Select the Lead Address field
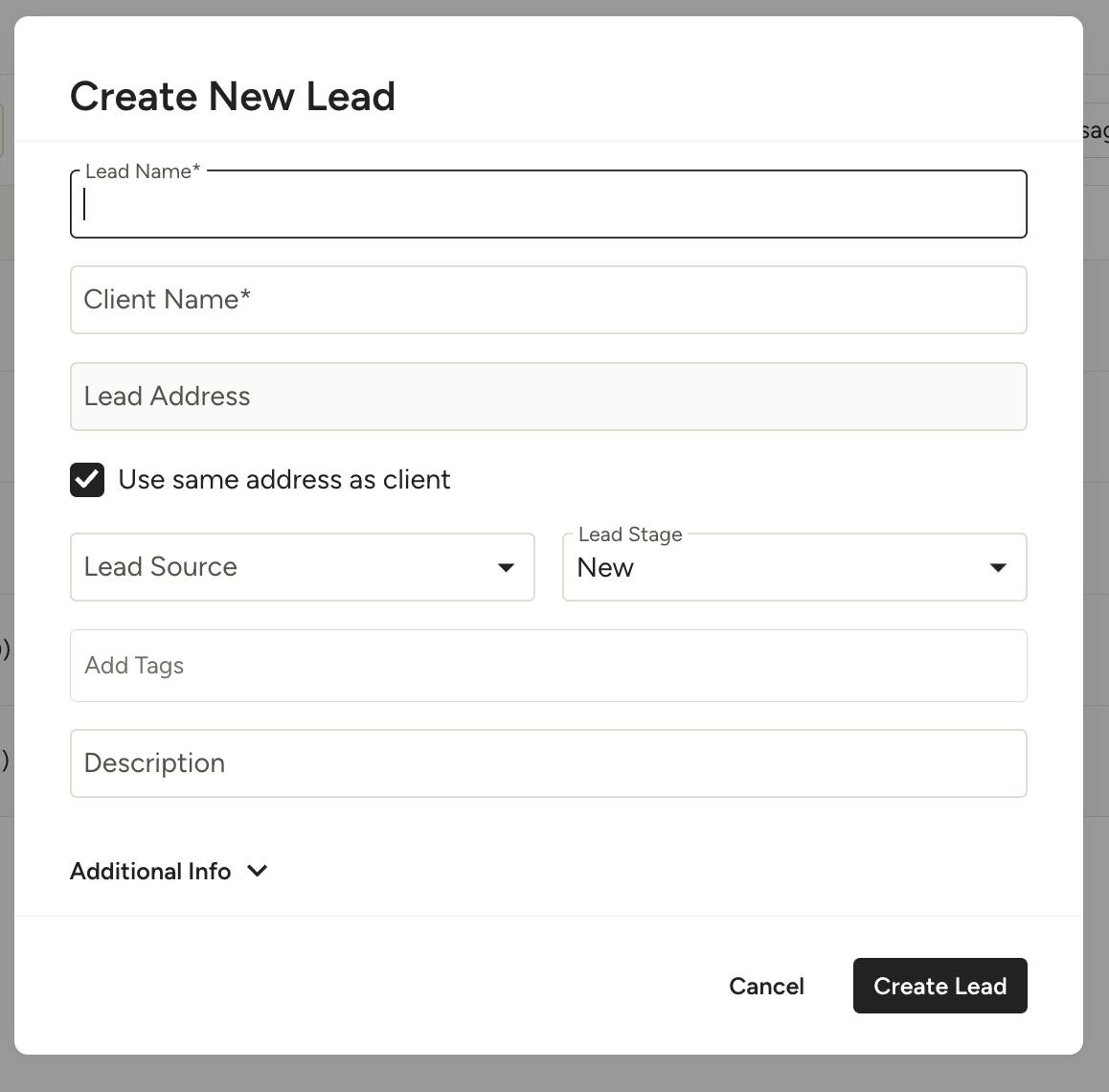The image size is (1109, 1092). 548,397
